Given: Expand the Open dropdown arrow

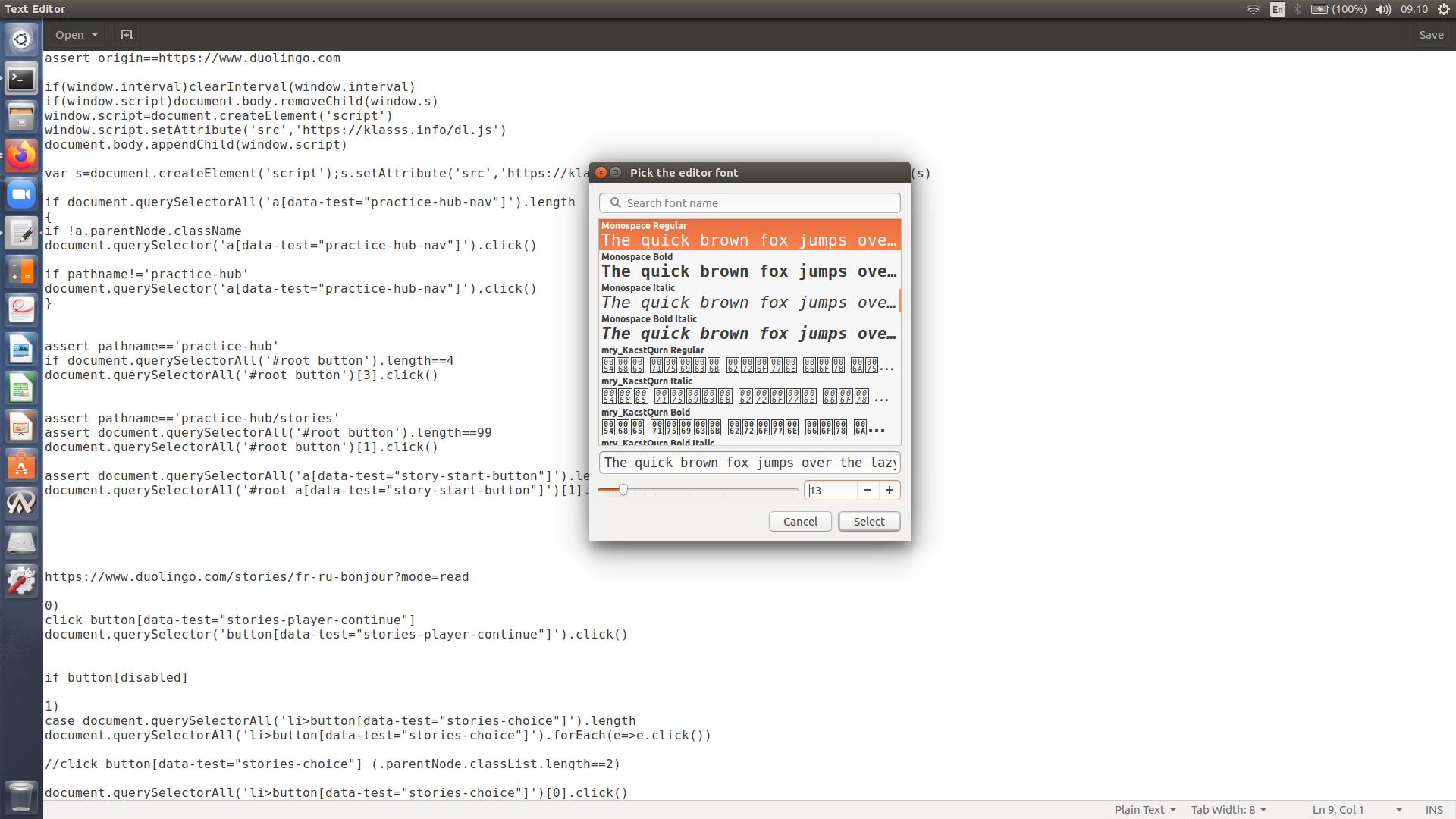Looking at the screenshot, I should pos(95,35).
